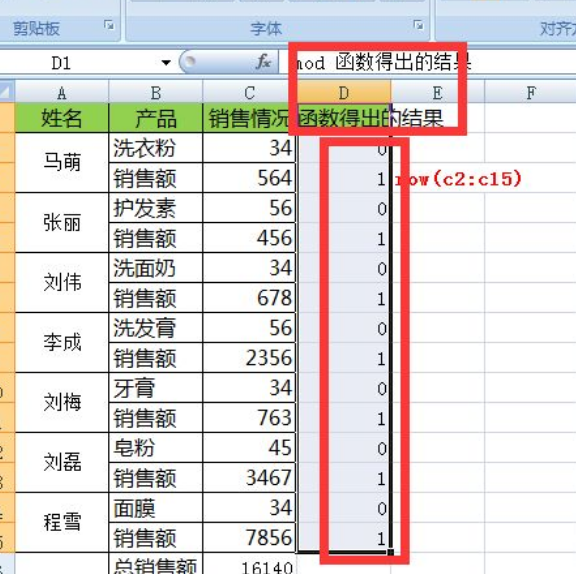Select the merged cell 马萌
The height and width of the screenshot is (574, 576).
(62, 163)
